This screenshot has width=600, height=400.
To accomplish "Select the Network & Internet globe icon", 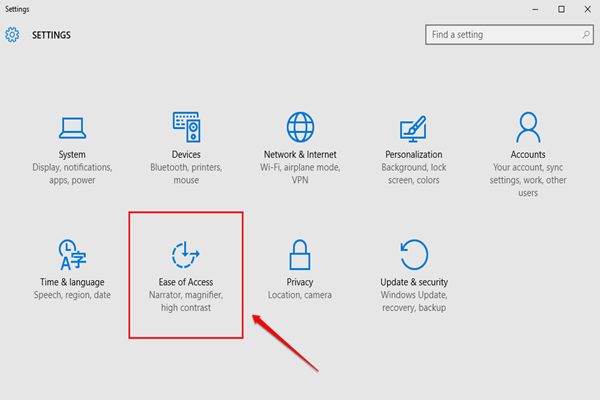I will point(300,128).
